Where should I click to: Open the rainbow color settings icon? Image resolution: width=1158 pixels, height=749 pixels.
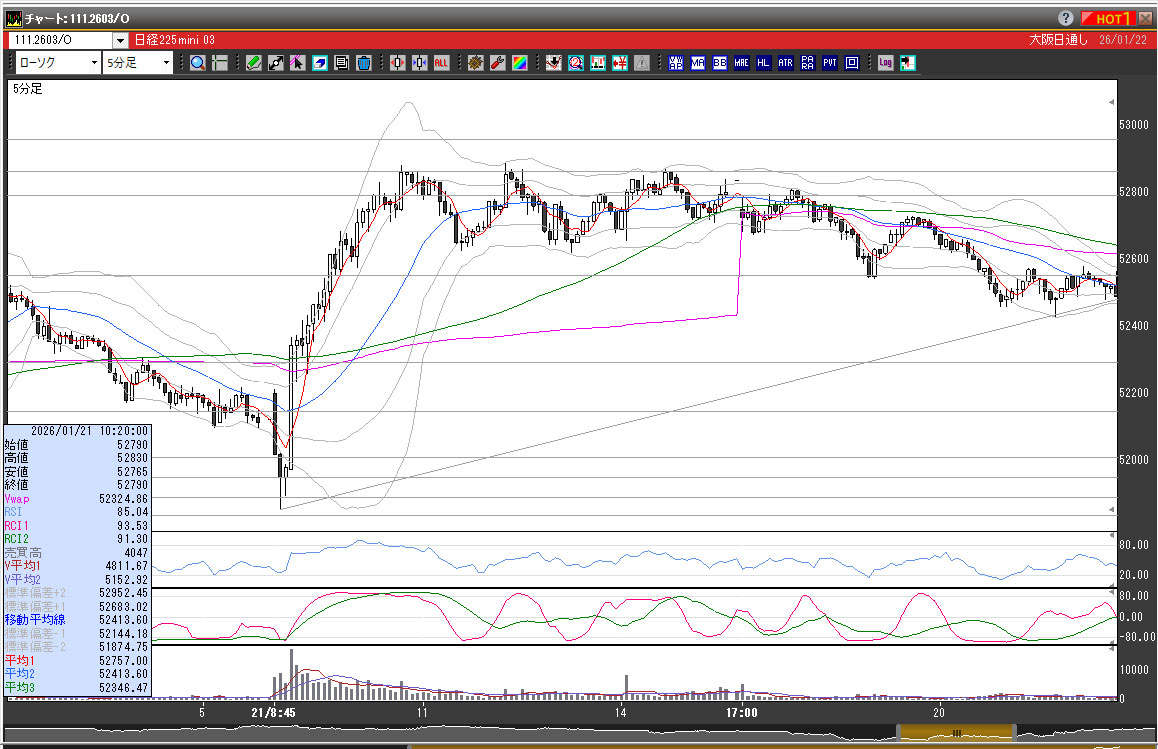pos(519,63)
